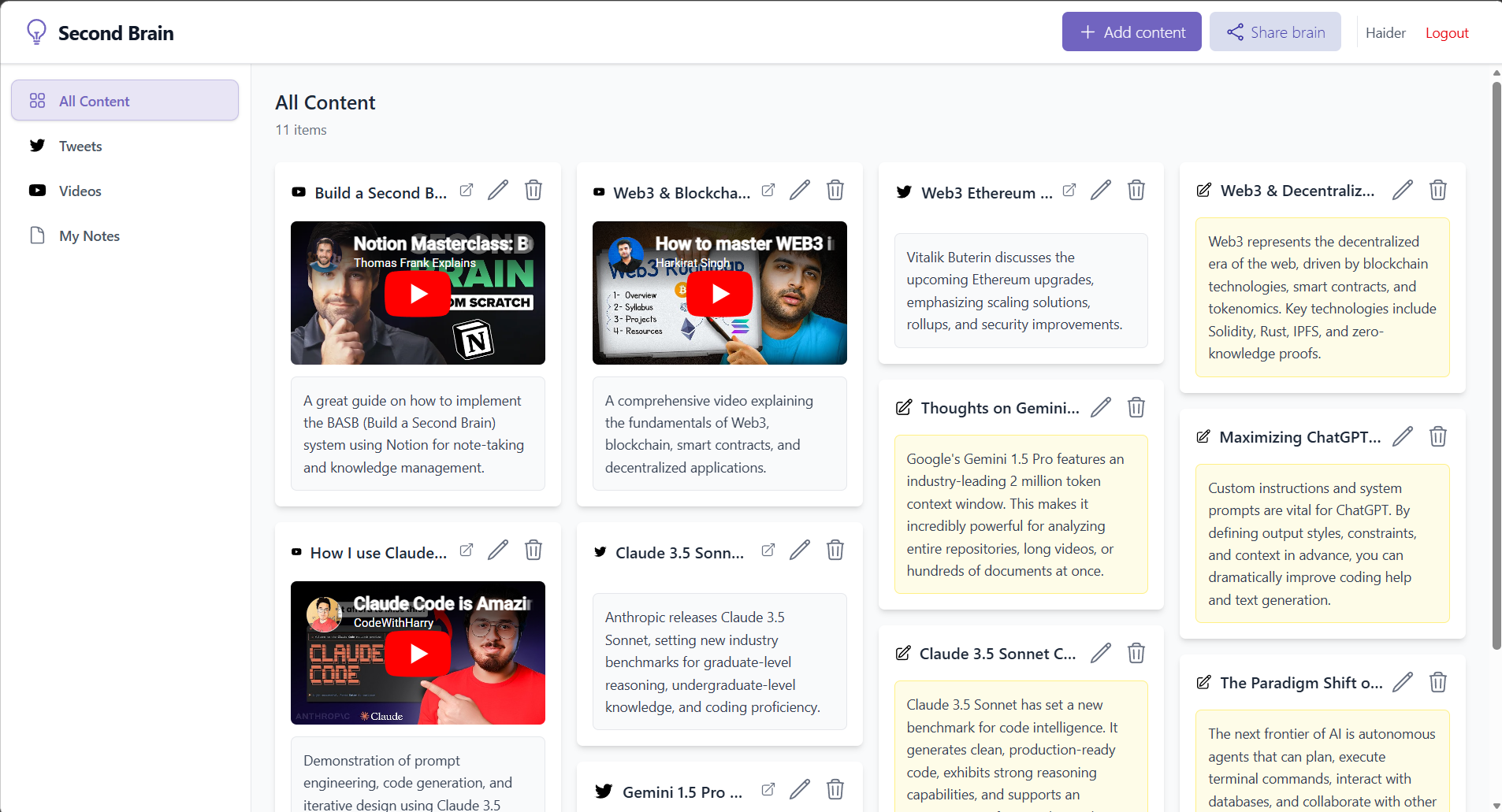Click the 'Maximizing ChatGPT...' card title

1300,437
